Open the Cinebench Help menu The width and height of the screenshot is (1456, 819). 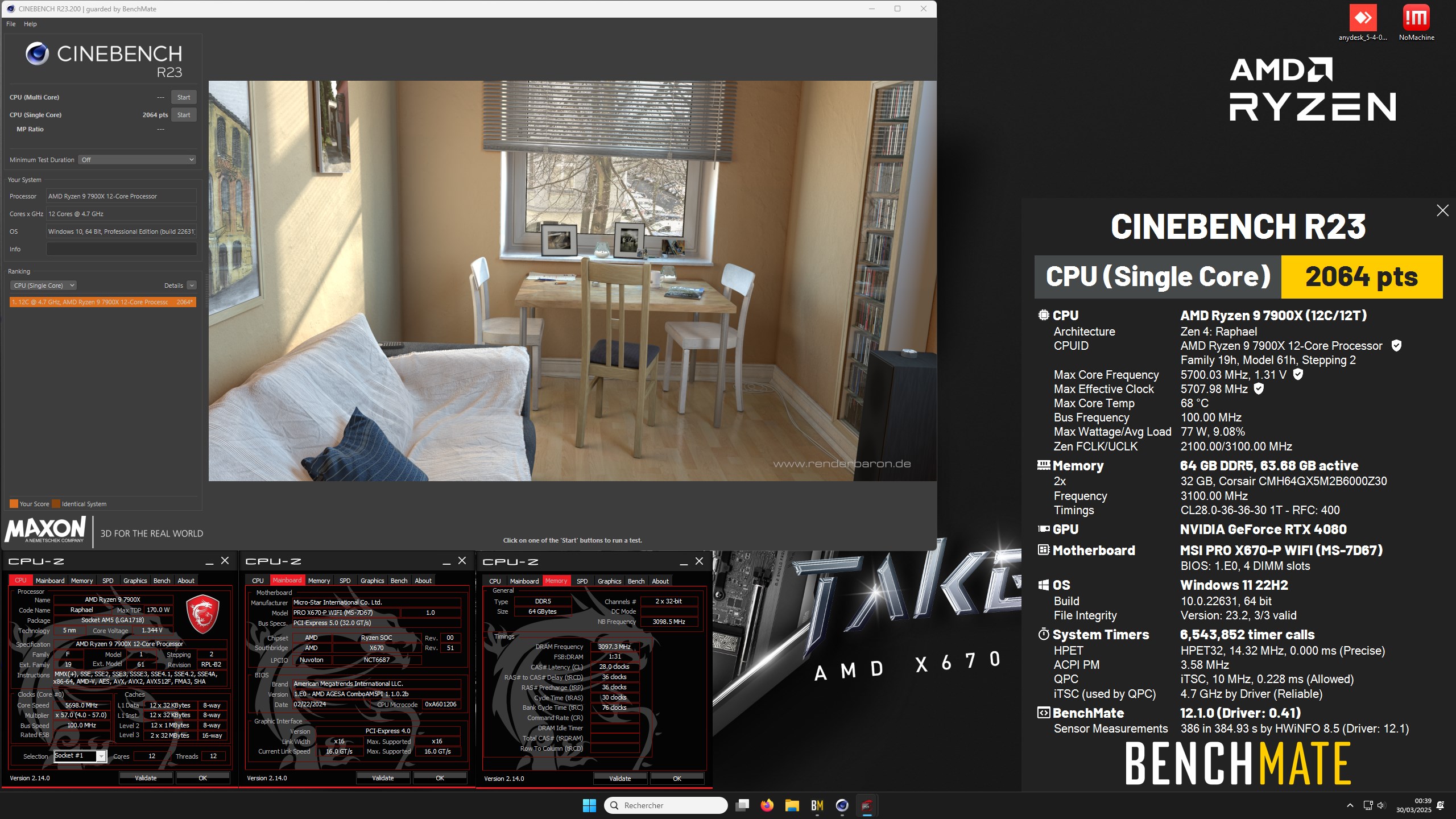pyautogui.click(x=30, y=24)
